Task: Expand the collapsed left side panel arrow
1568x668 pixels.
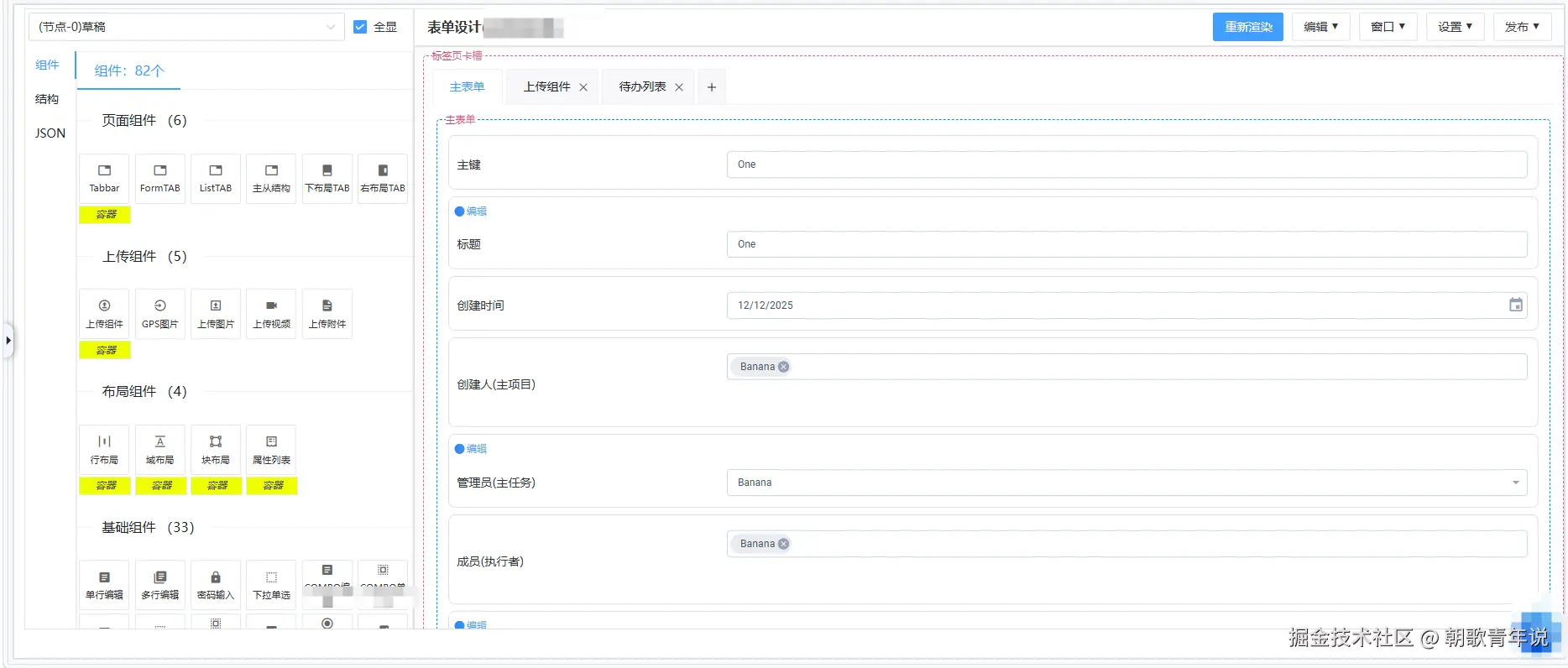Action: tap(8, 340)
